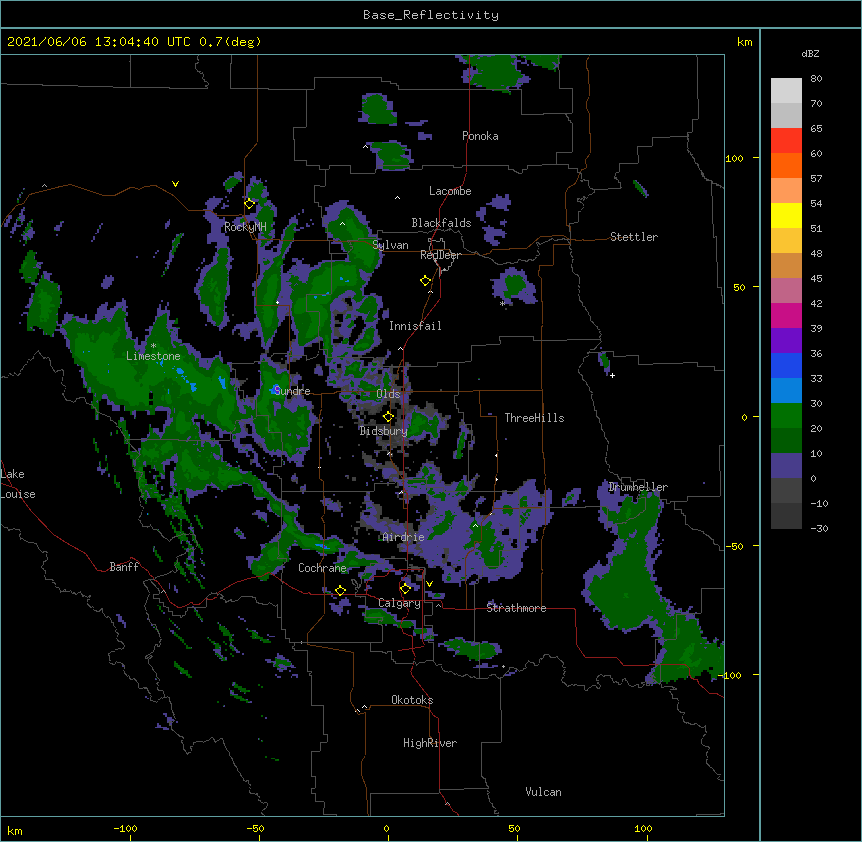Select the Strathmore label
This screenshot has width=862, height=842.
pyautogui.click(x=516, y=608)
